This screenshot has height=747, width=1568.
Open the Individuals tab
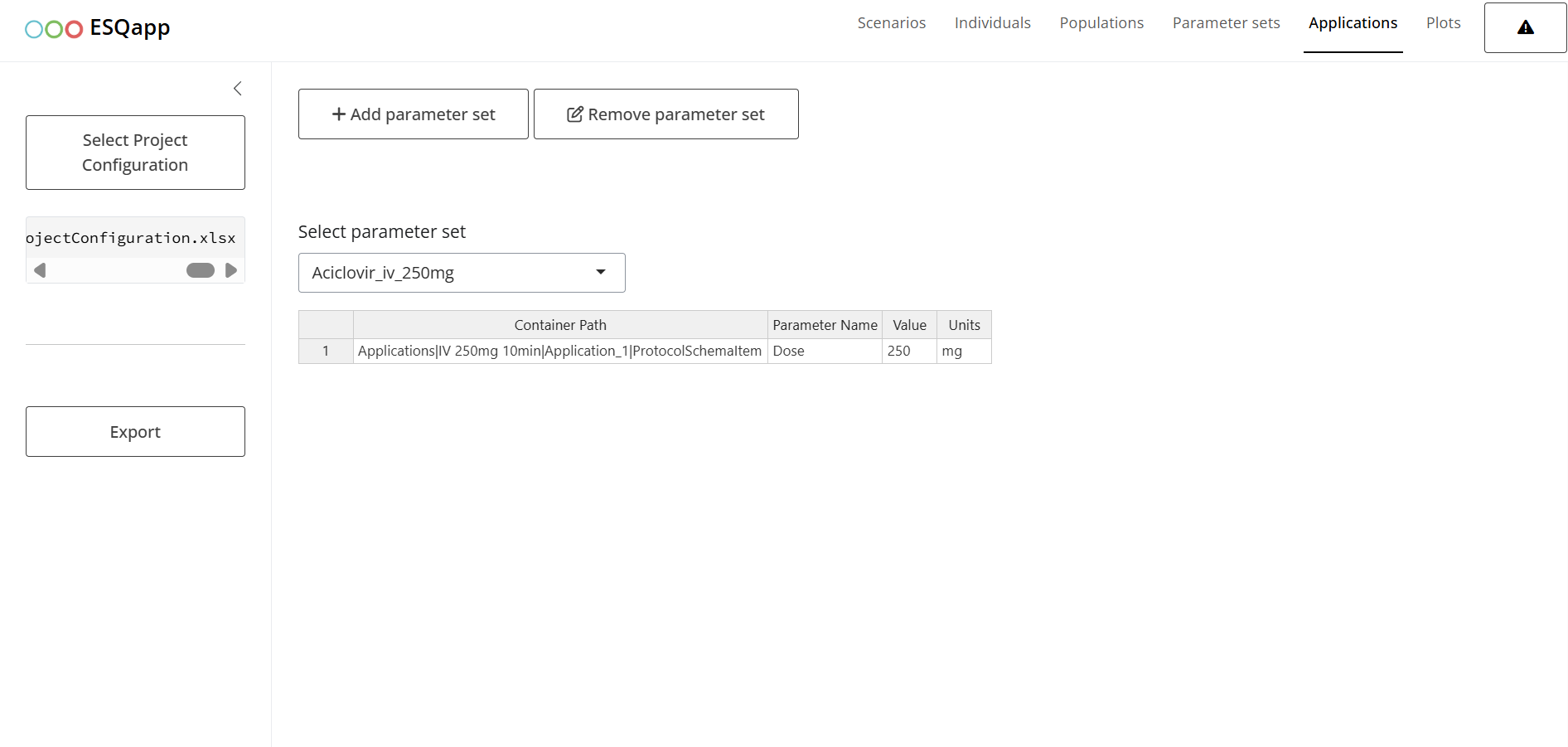[x=992, y=23]
